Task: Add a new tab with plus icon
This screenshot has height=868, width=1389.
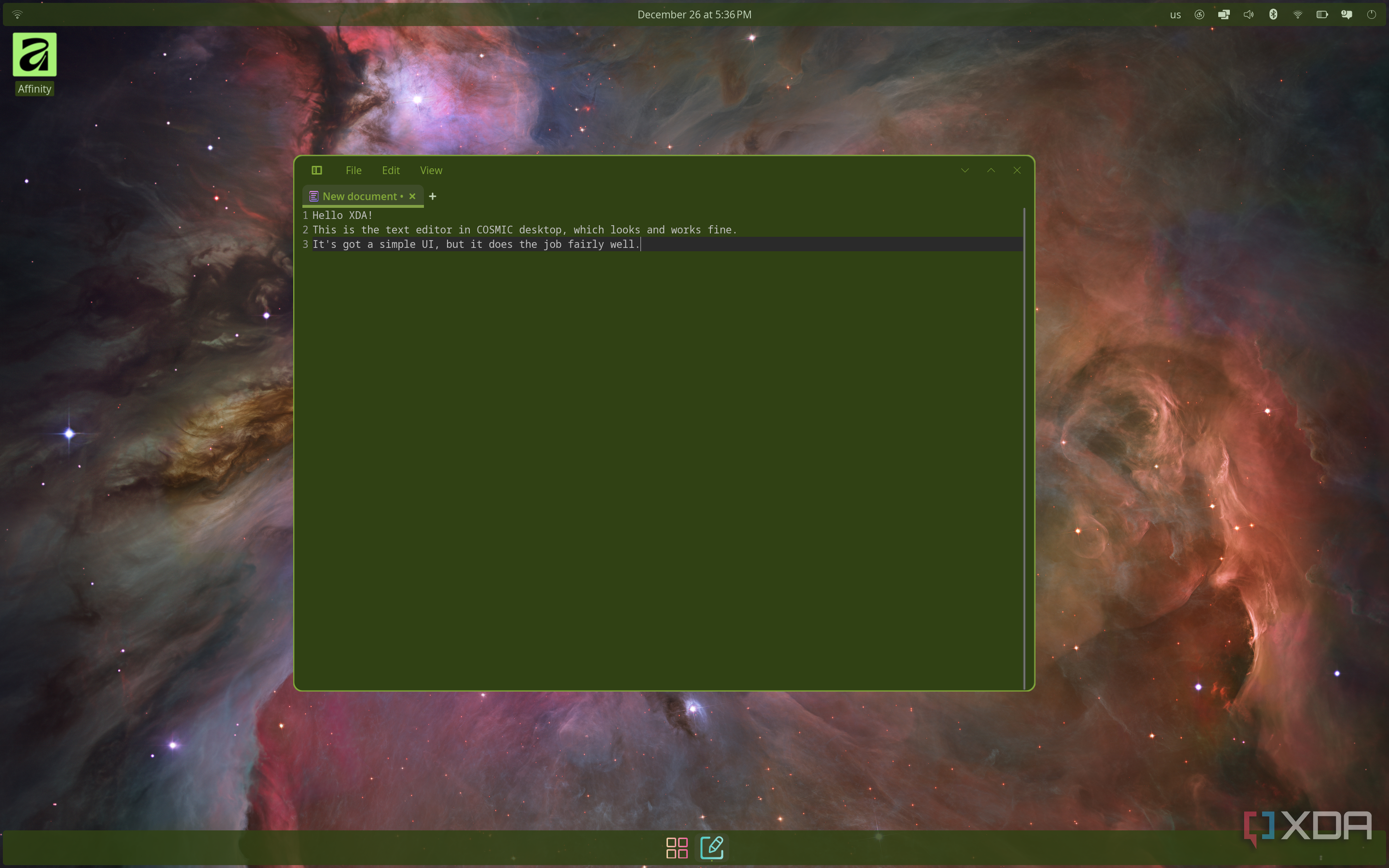Action: pos(433,196)
